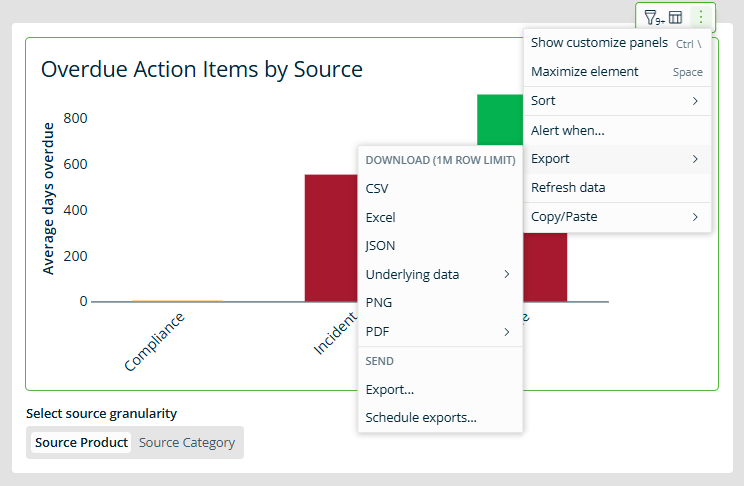Screen dimensions: 744x486
Task: Download as JSON format
Action: (381, 245)
